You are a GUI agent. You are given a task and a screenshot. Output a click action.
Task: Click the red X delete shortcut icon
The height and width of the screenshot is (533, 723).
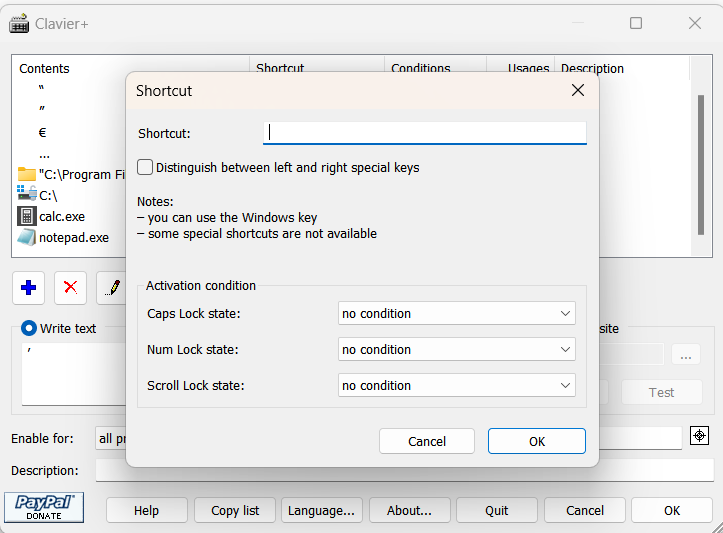(x=71, y=288)
